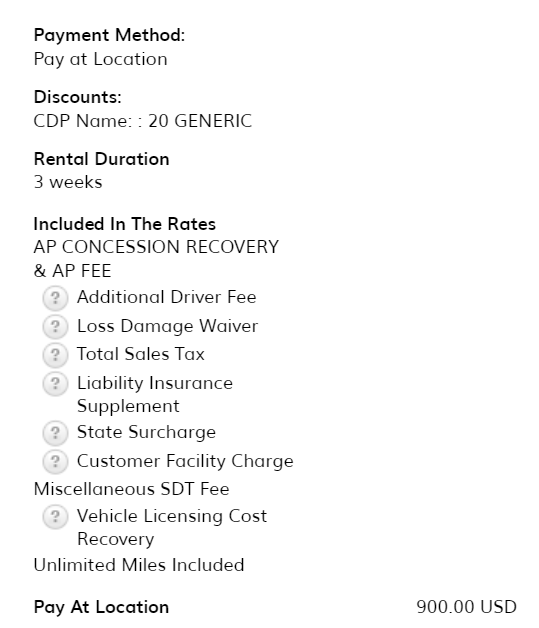The width and height of the screenshot is (539, 628).
Task: Click the Pay At Location heading
Action: pos(101,607)
